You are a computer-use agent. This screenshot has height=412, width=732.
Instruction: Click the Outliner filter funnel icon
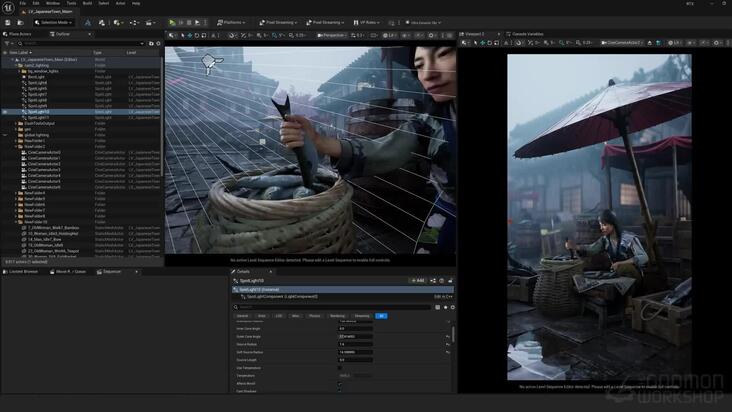tap(7, 43)
